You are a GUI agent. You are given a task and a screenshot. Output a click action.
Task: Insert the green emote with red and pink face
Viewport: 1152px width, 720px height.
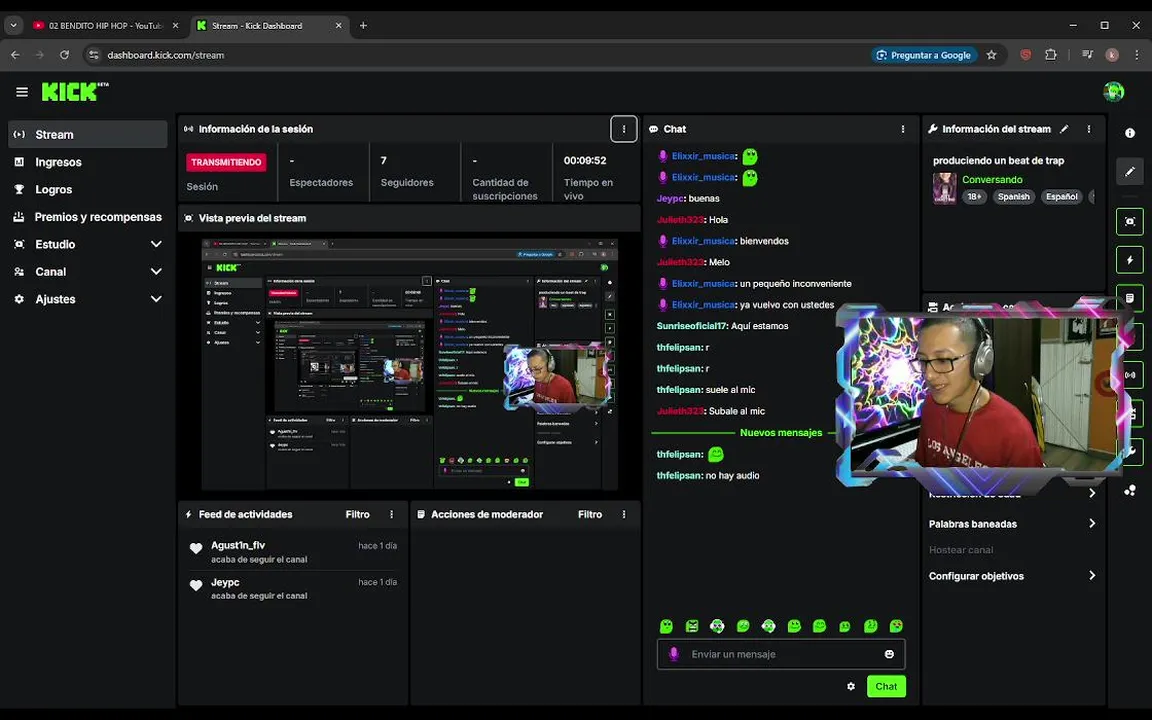896,626
